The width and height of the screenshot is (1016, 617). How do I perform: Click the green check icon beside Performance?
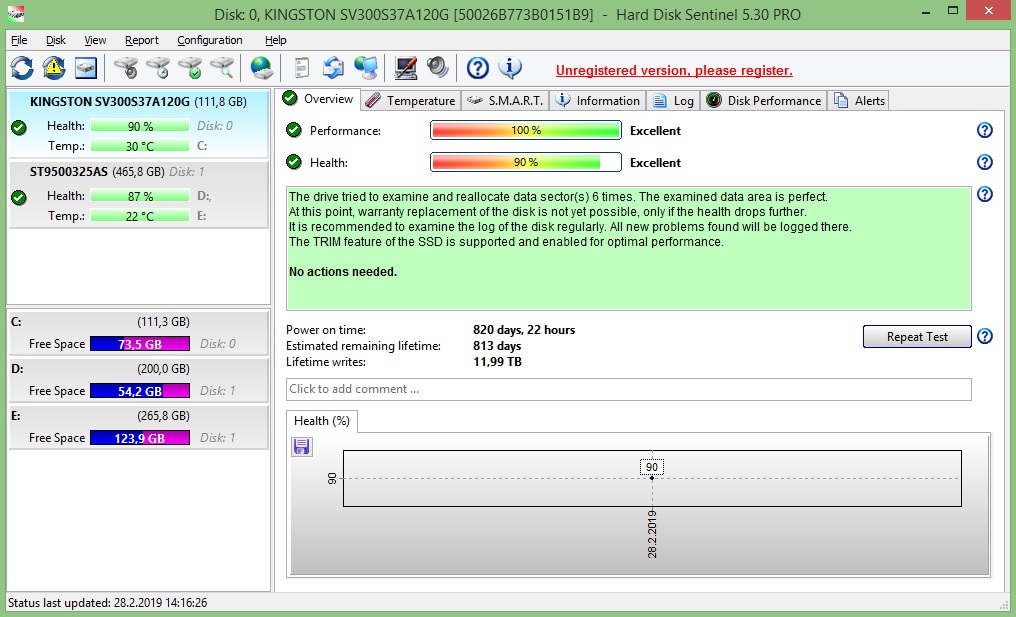294,130
